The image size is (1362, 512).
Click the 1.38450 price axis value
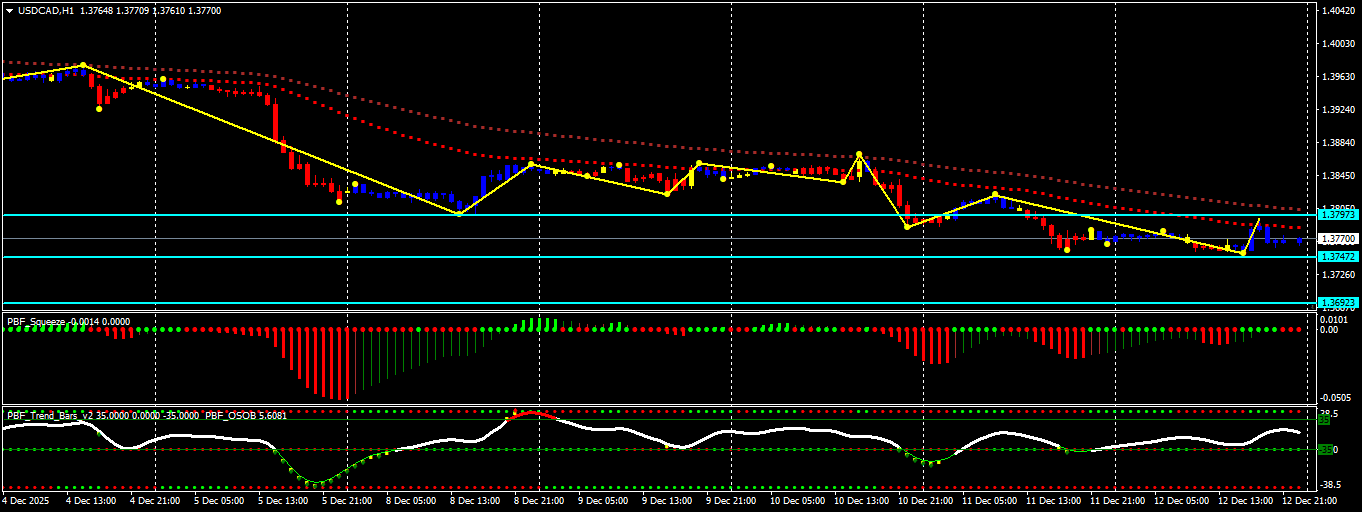tap(1339, 176)
